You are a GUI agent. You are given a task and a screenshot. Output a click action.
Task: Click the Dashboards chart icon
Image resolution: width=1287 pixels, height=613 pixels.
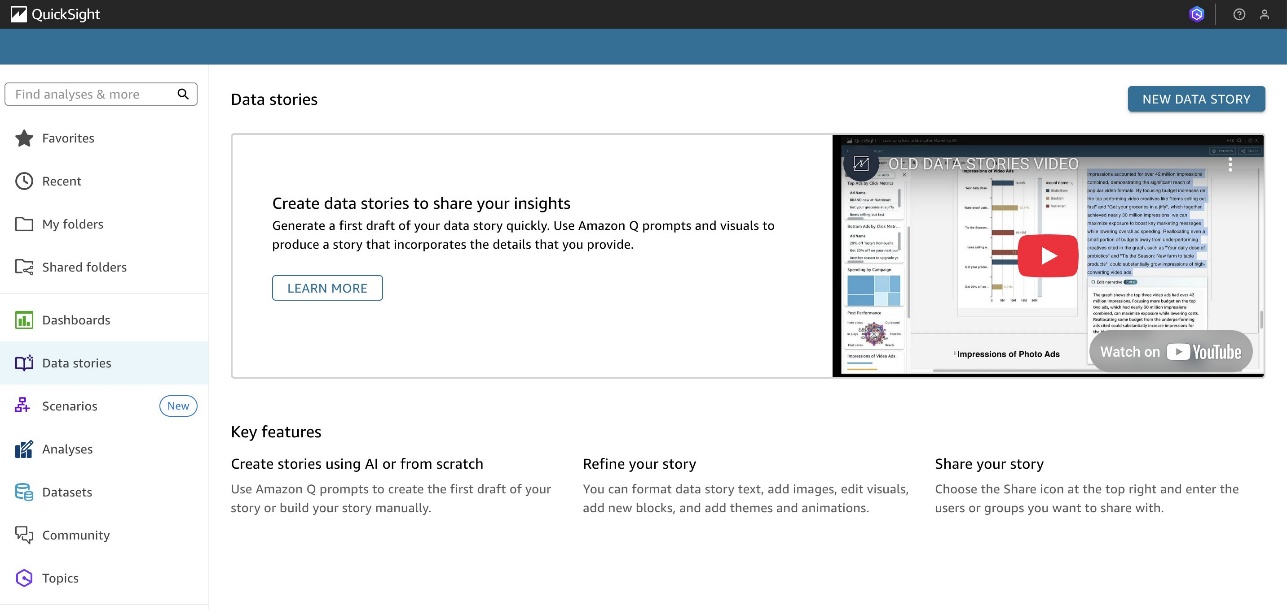click(x=24, y=320)
